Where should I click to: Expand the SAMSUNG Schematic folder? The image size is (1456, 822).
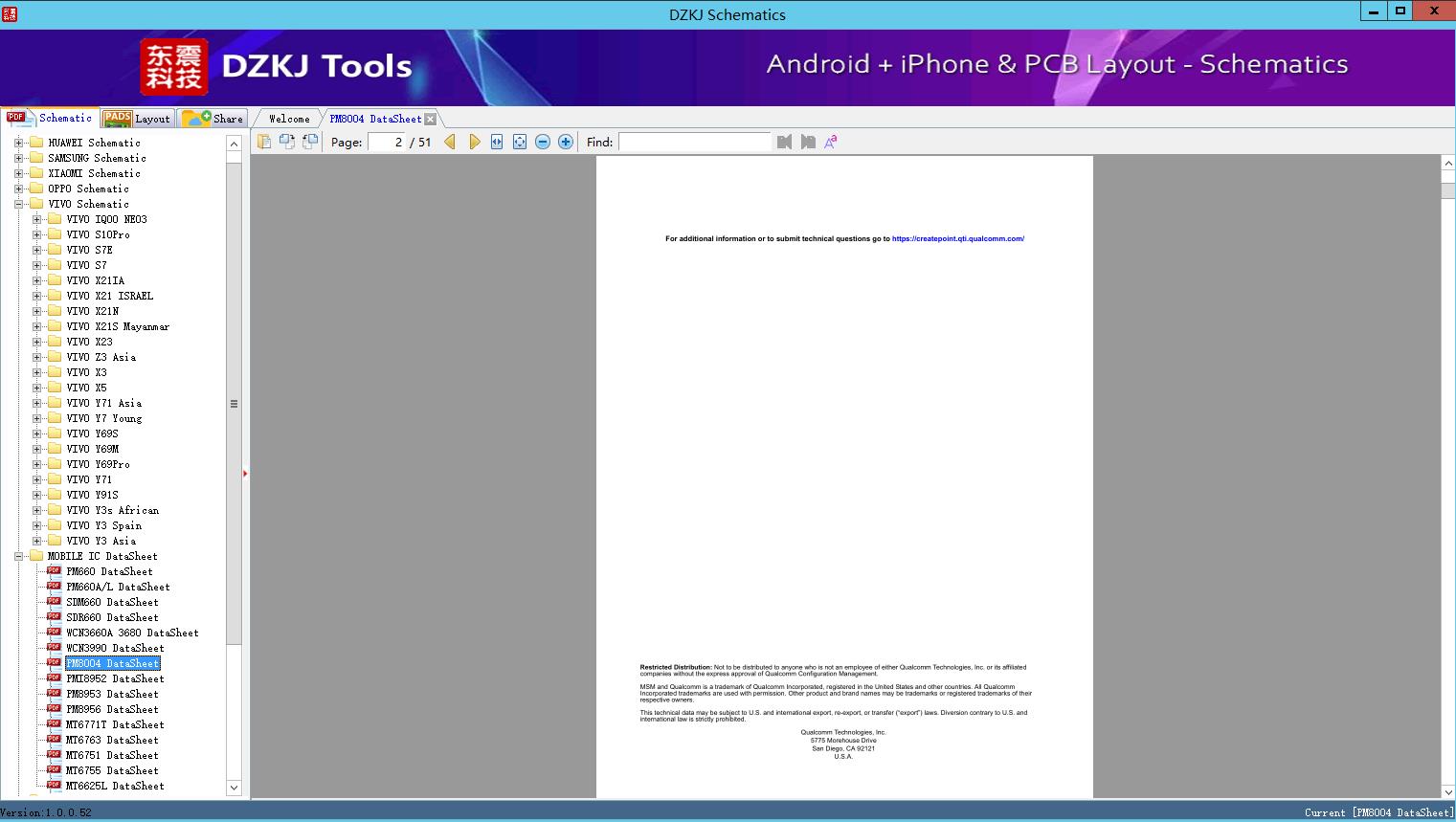coord(18,158)
